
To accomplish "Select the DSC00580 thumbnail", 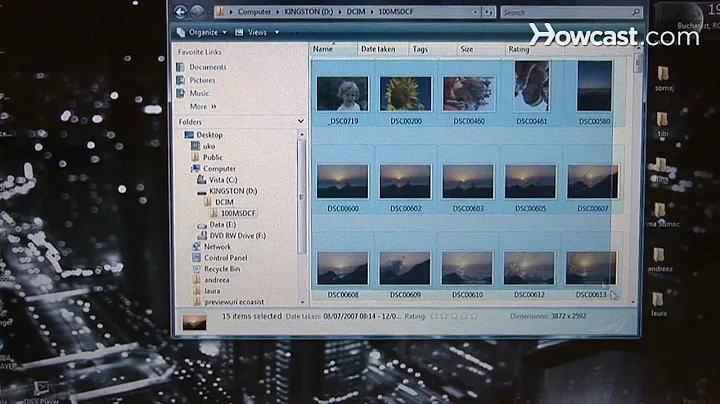I will coord(594,86).
